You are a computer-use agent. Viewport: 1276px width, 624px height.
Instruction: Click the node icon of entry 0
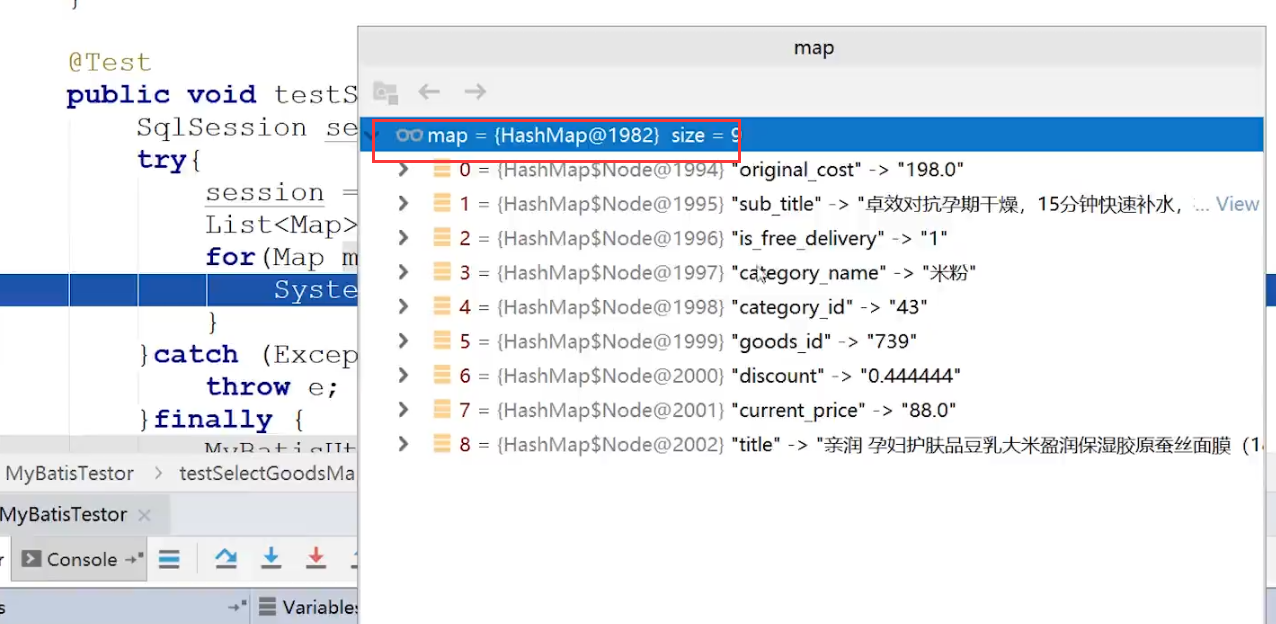point(441,170)
